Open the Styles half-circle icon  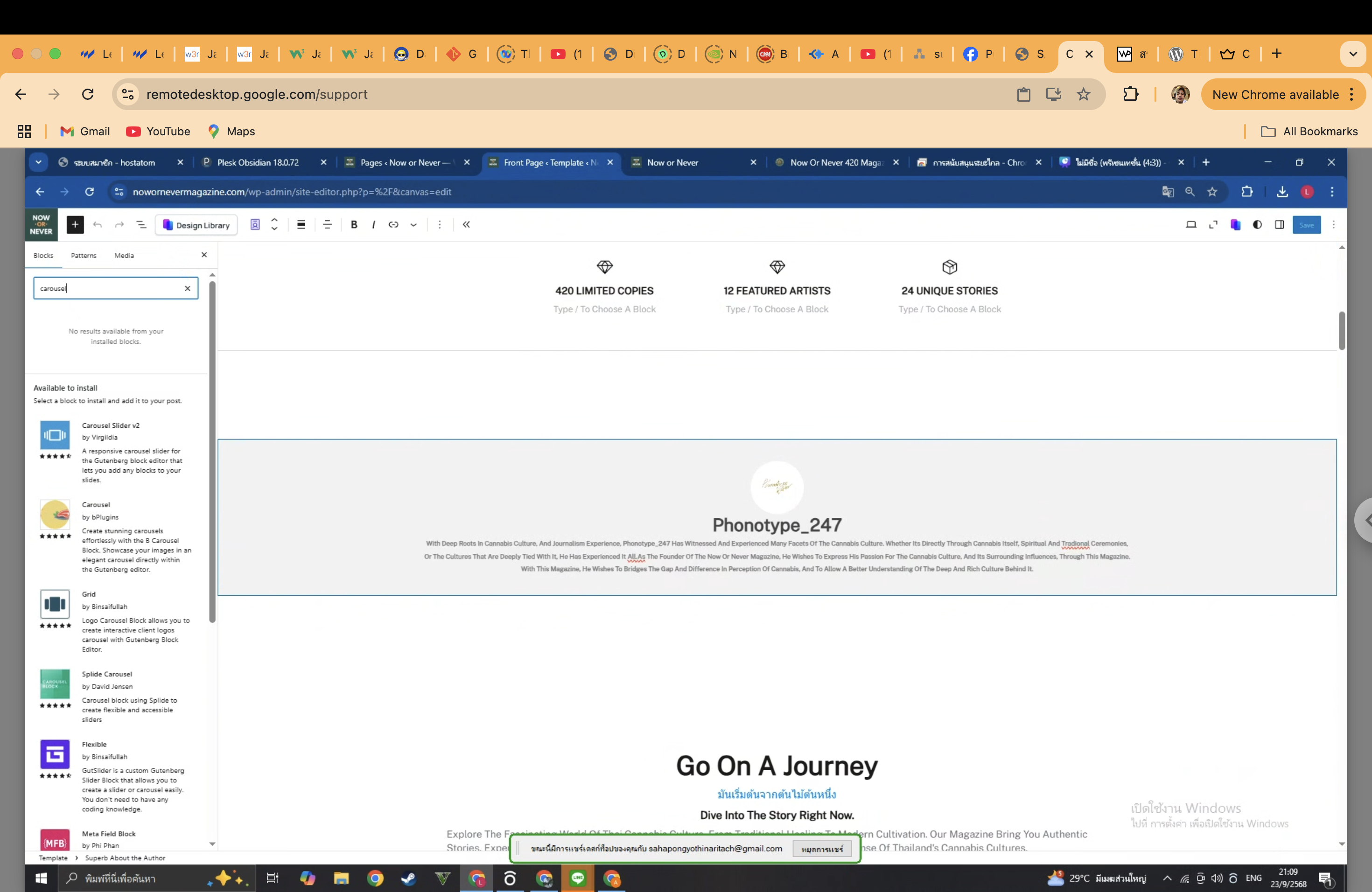click(x=1257, y=225)
